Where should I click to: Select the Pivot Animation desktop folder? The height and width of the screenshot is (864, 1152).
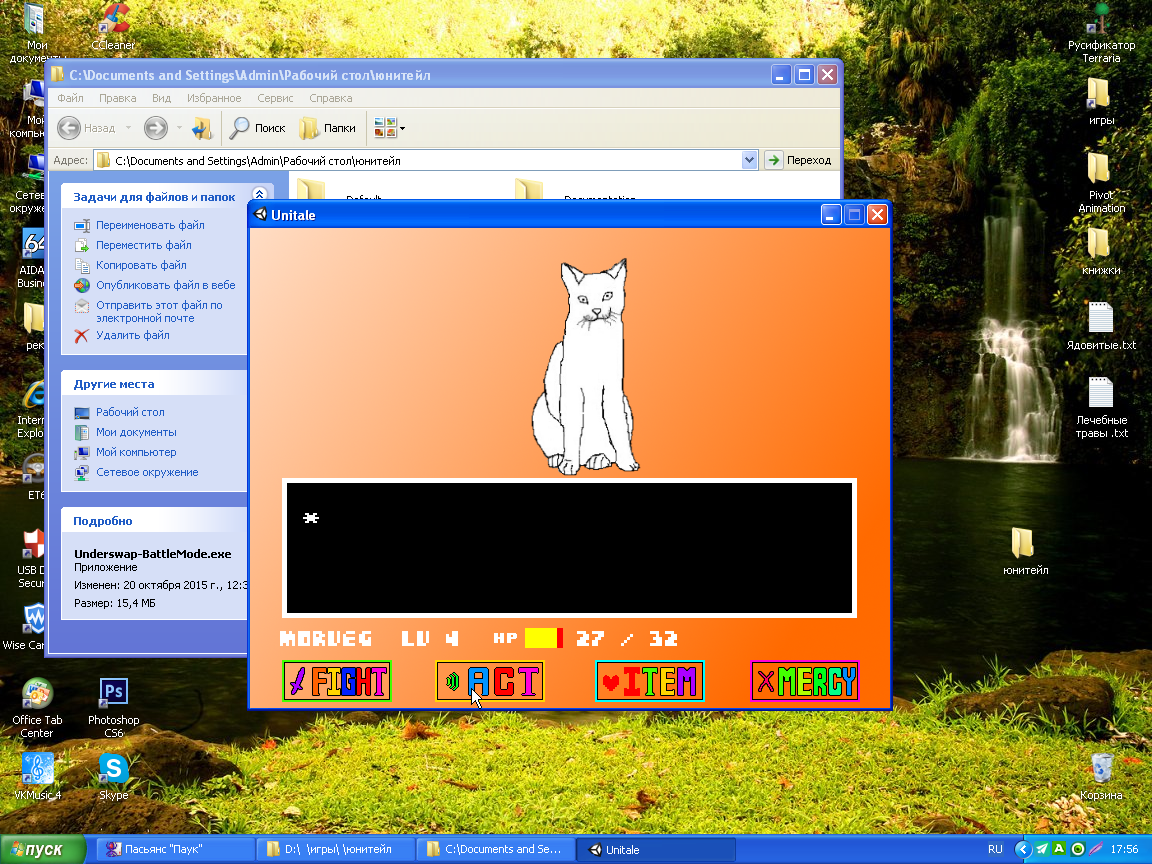tap(1101, 183)
